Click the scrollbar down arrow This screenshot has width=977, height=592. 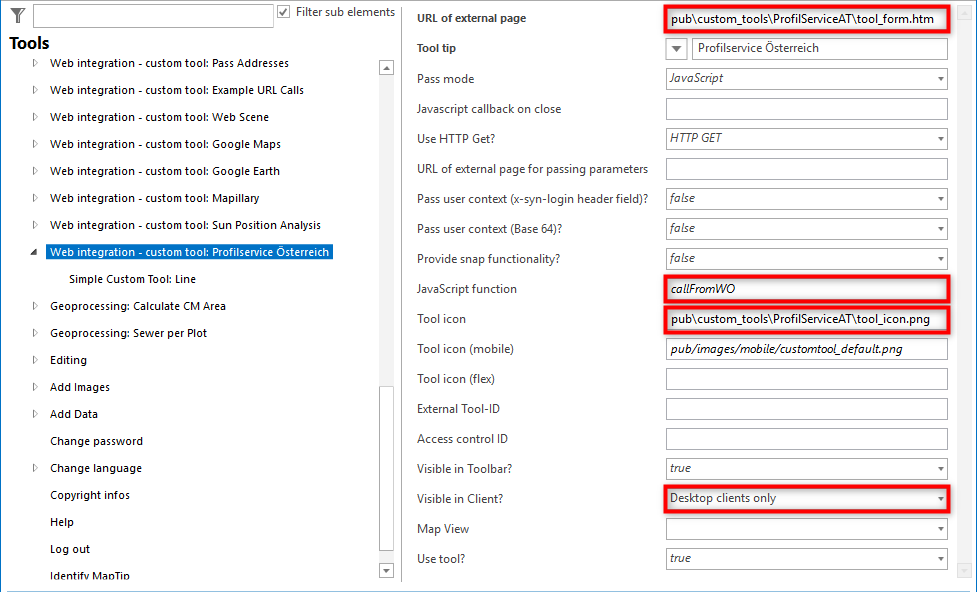[384, 570]
